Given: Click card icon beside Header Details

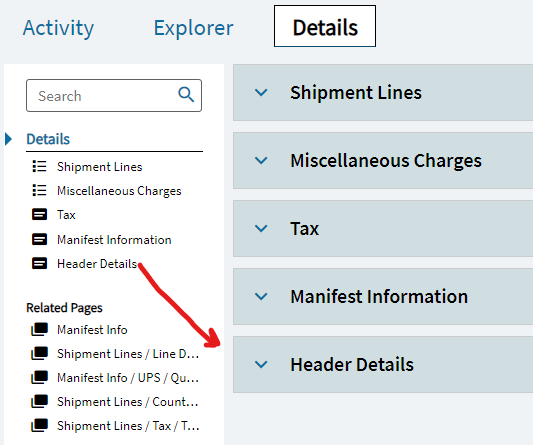Looking at the screenshot, I should 39,263.
